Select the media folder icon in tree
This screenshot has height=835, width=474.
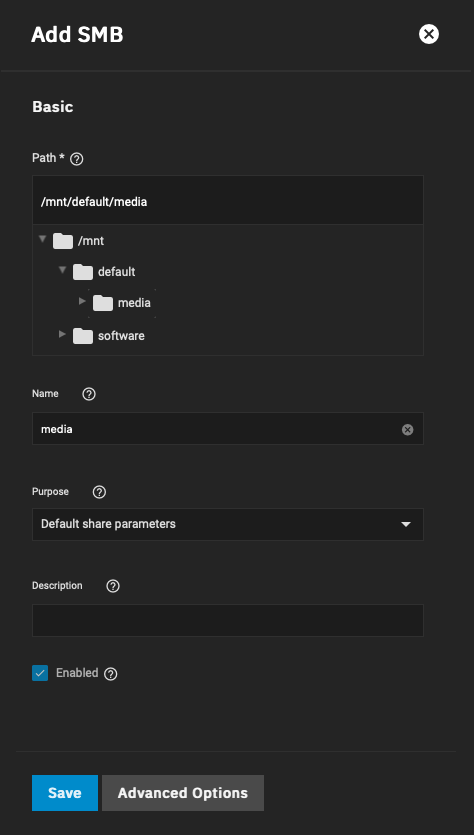(103, 303)
